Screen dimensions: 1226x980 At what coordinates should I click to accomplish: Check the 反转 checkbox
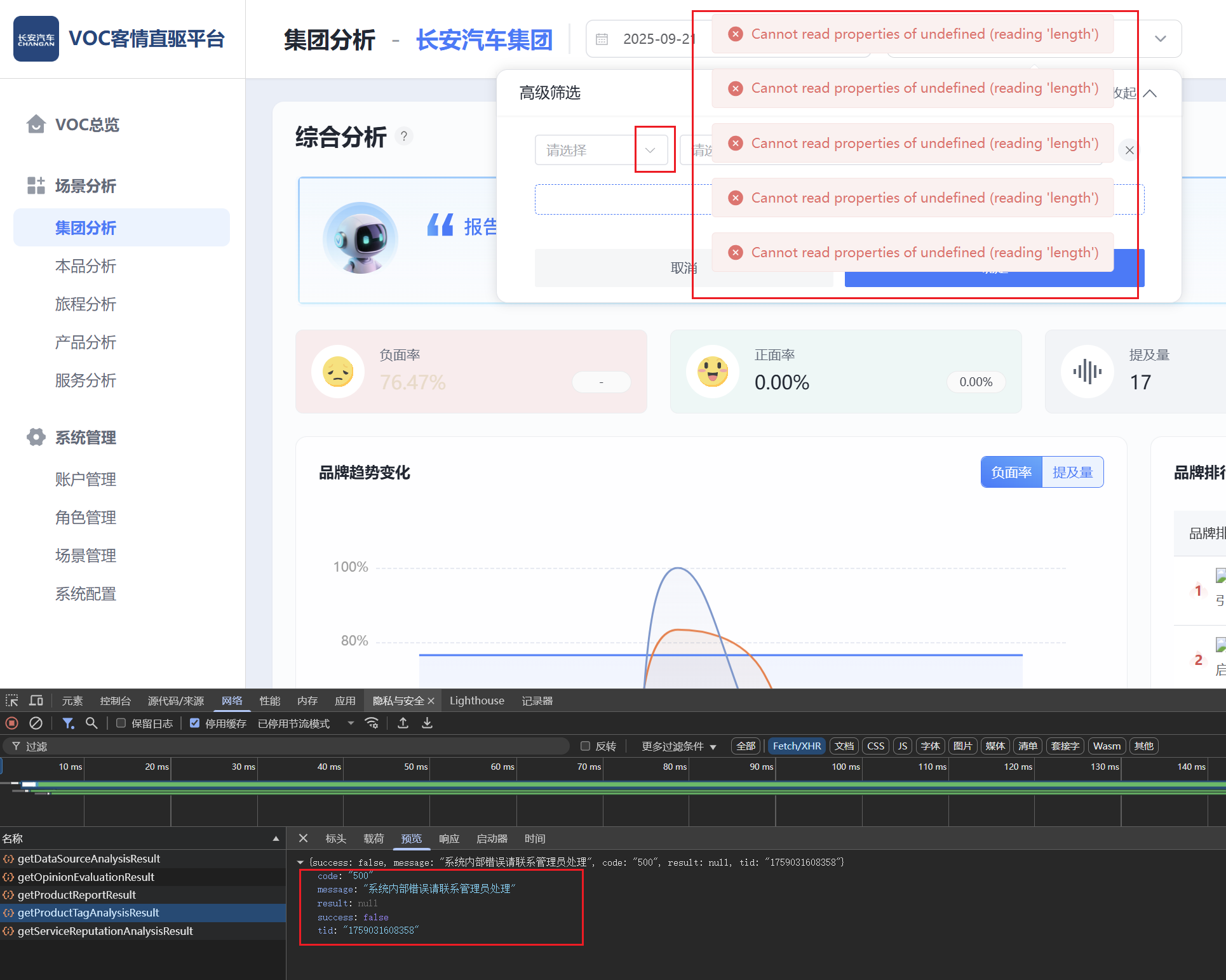(585, 746)
